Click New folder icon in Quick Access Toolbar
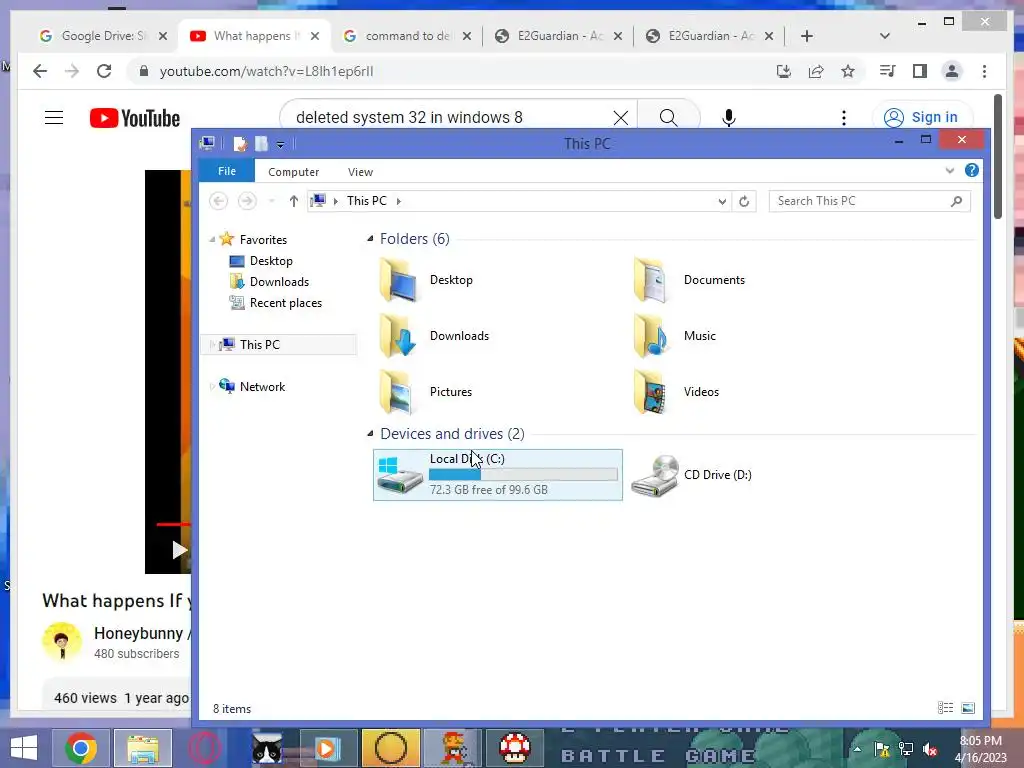This screenshot has height=768, width=1024. point(261,144)
